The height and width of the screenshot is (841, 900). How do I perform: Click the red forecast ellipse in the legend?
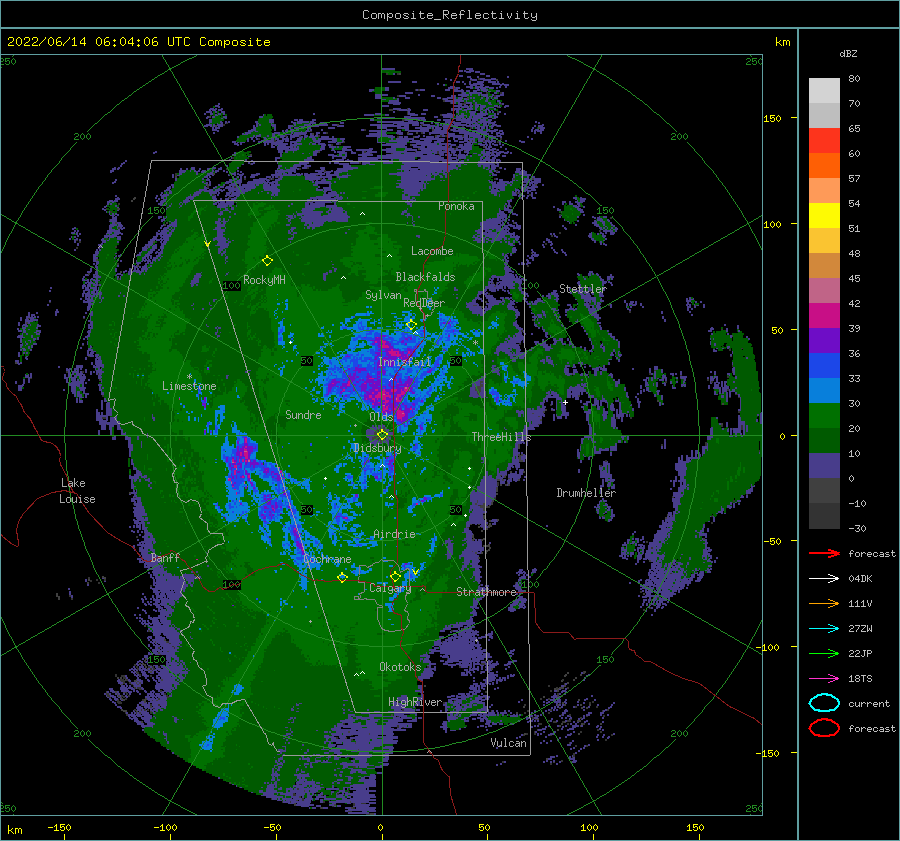pyautogui.click(x=825, y=728)
